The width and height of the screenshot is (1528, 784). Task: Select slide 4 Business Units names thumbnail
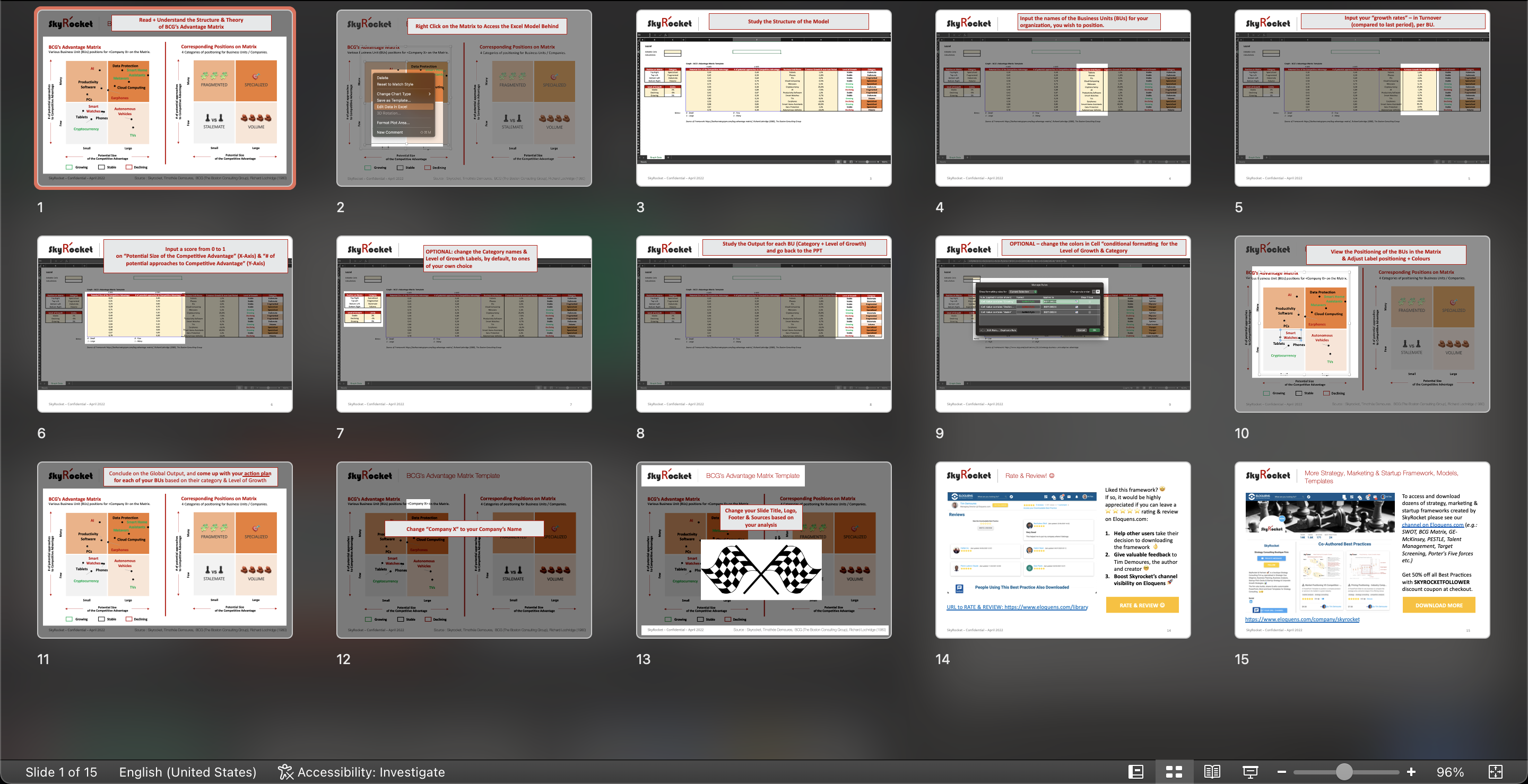pyautogui.click(x=1063, y=98)
